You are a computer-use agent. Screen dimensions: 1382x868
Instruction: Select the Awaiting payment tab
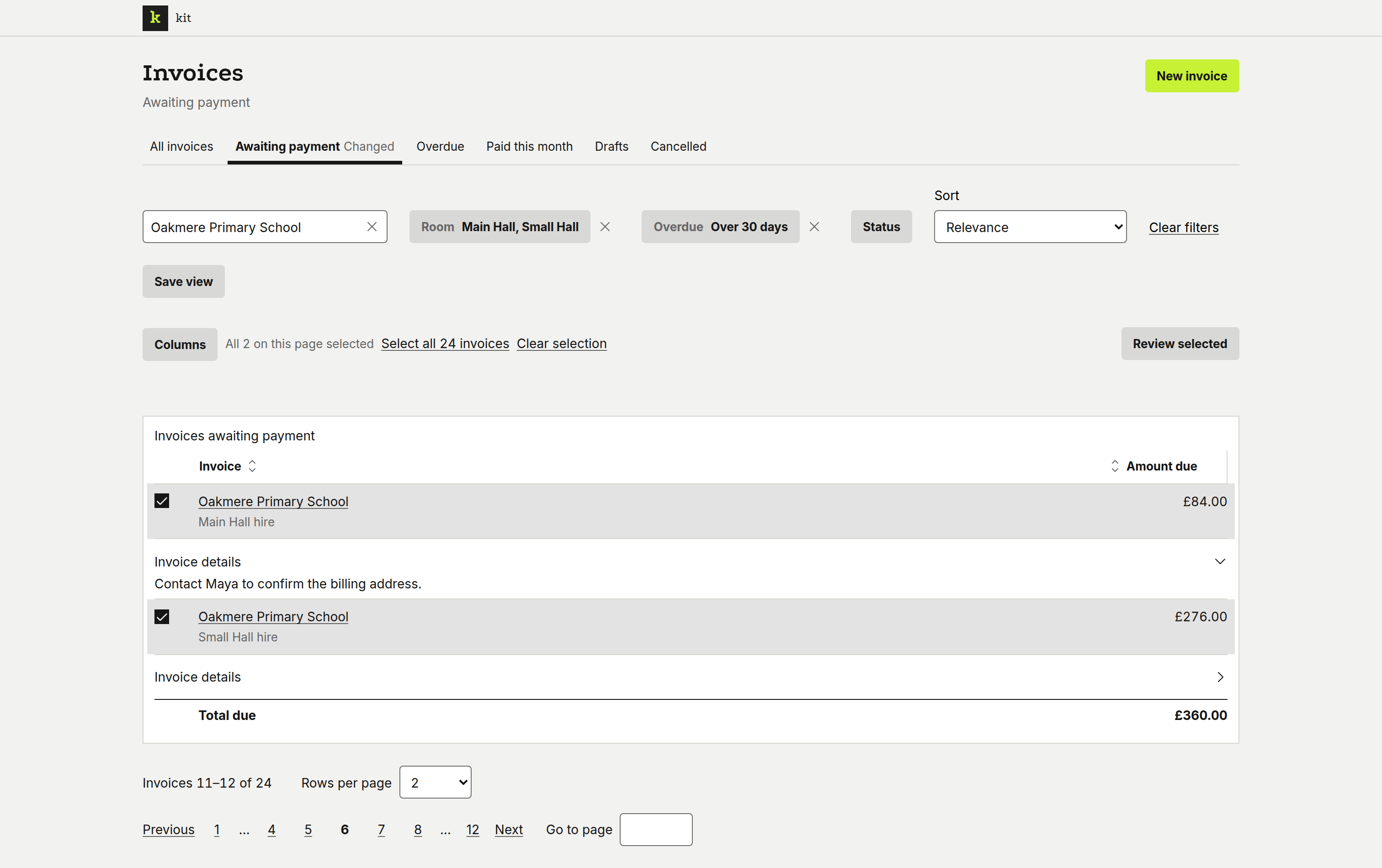point(314,146)
